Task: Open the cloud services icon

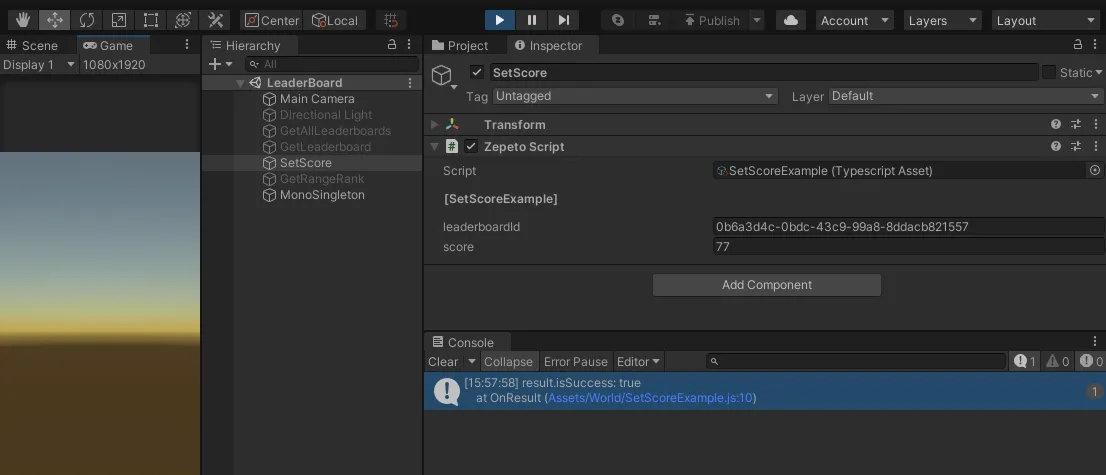Action: point(791,20)
